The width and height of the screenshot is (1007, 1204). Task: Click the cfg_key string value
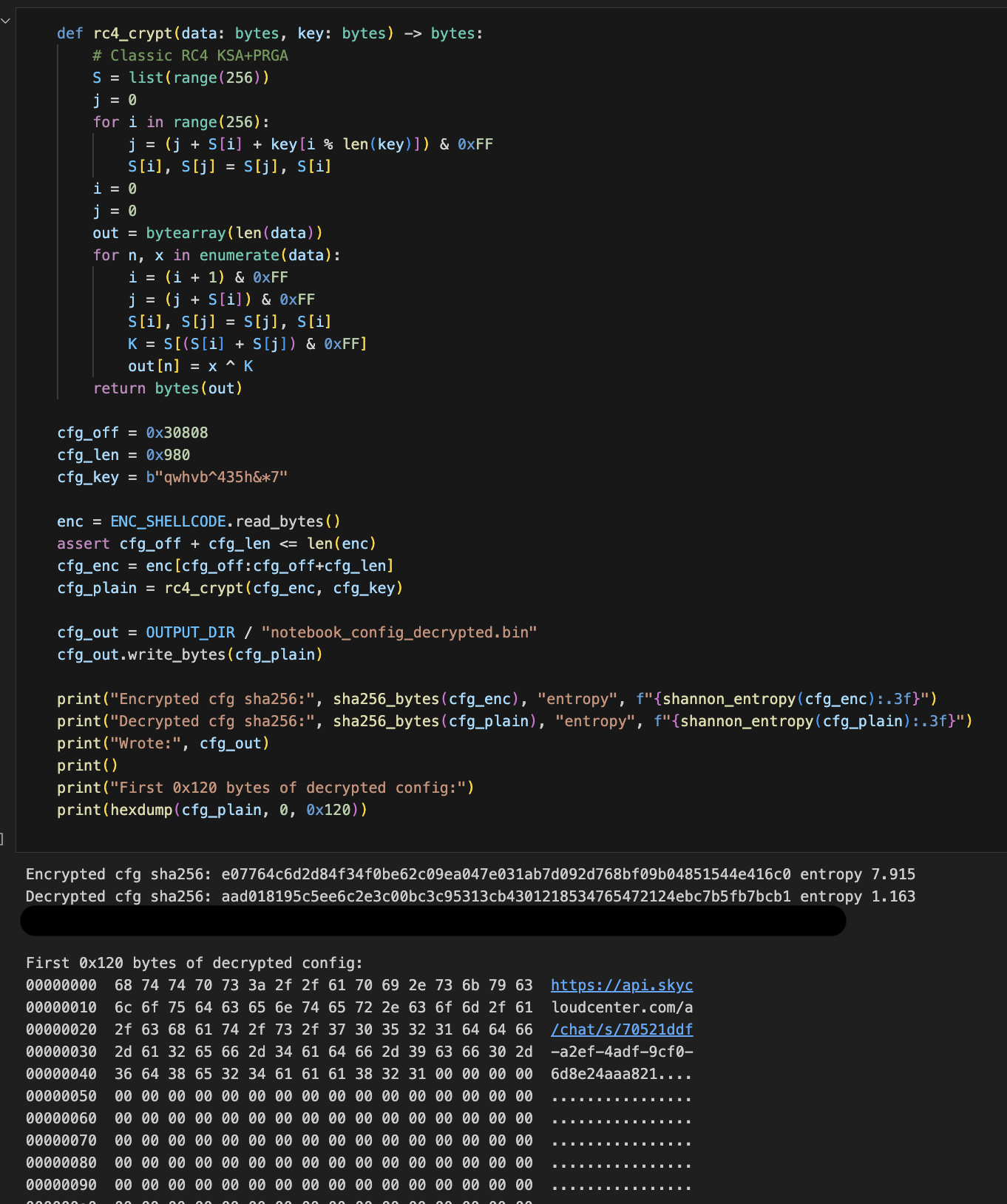coord(217,477)
